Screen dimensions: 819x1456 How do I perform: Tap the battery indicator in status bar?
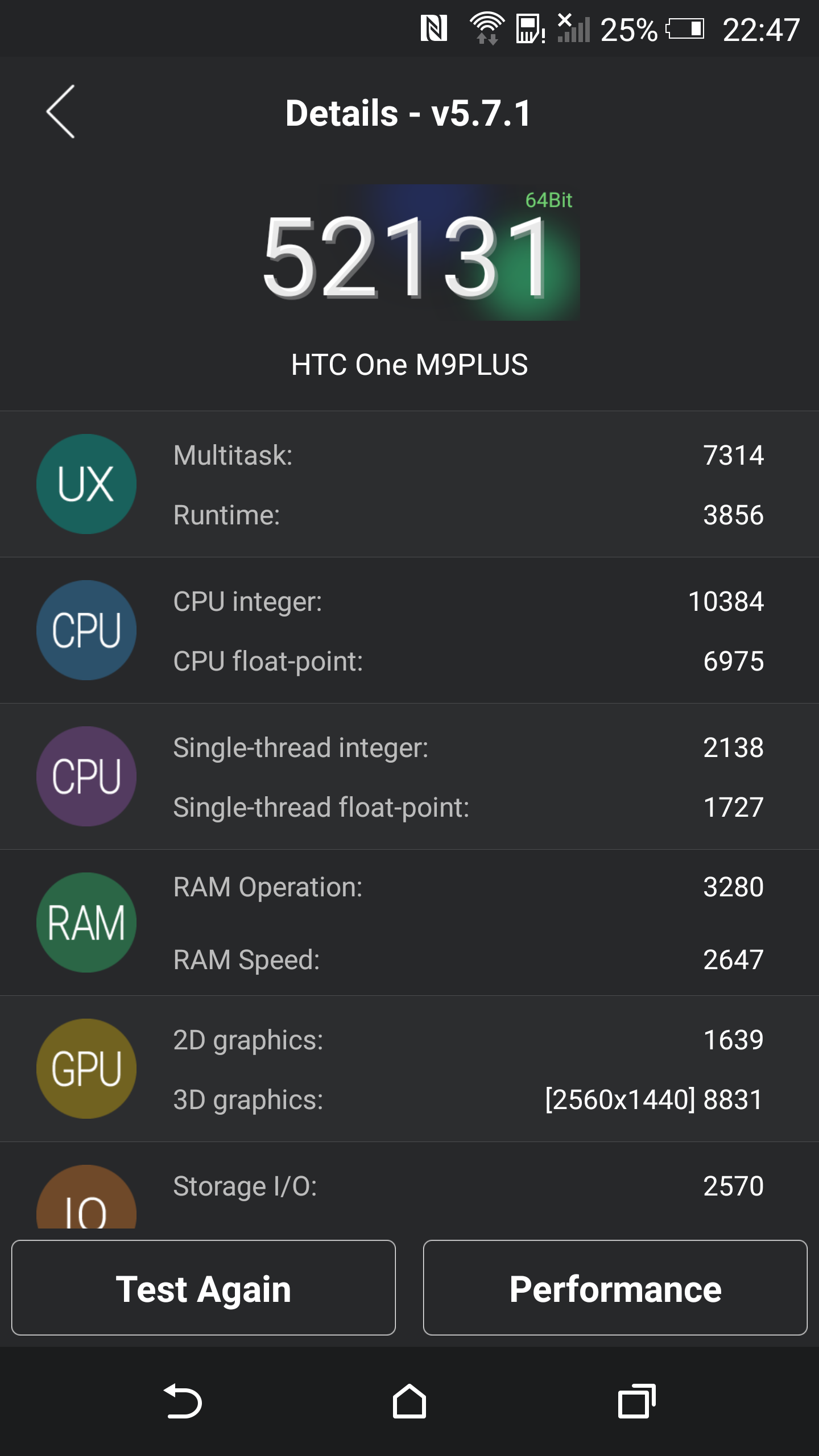[685, 28]
